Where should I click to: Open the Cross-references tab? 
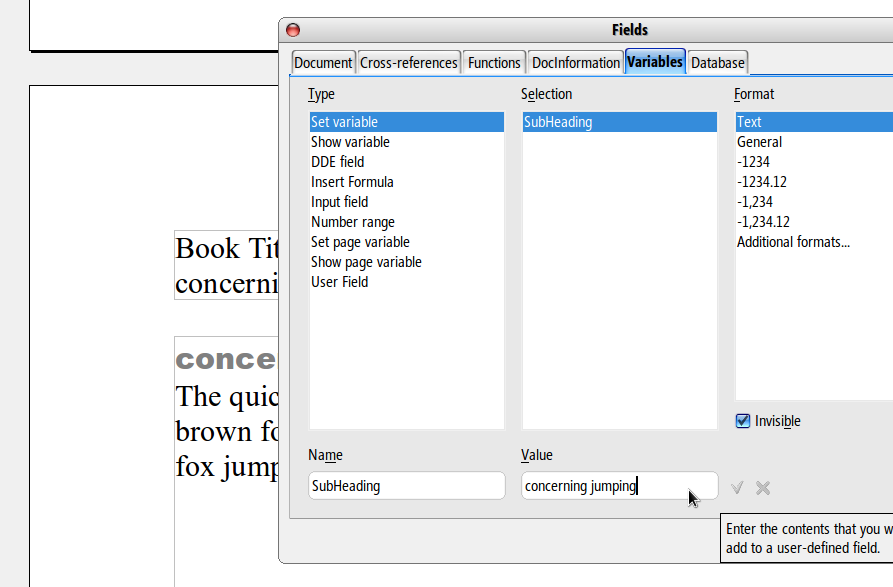point(409,62)
